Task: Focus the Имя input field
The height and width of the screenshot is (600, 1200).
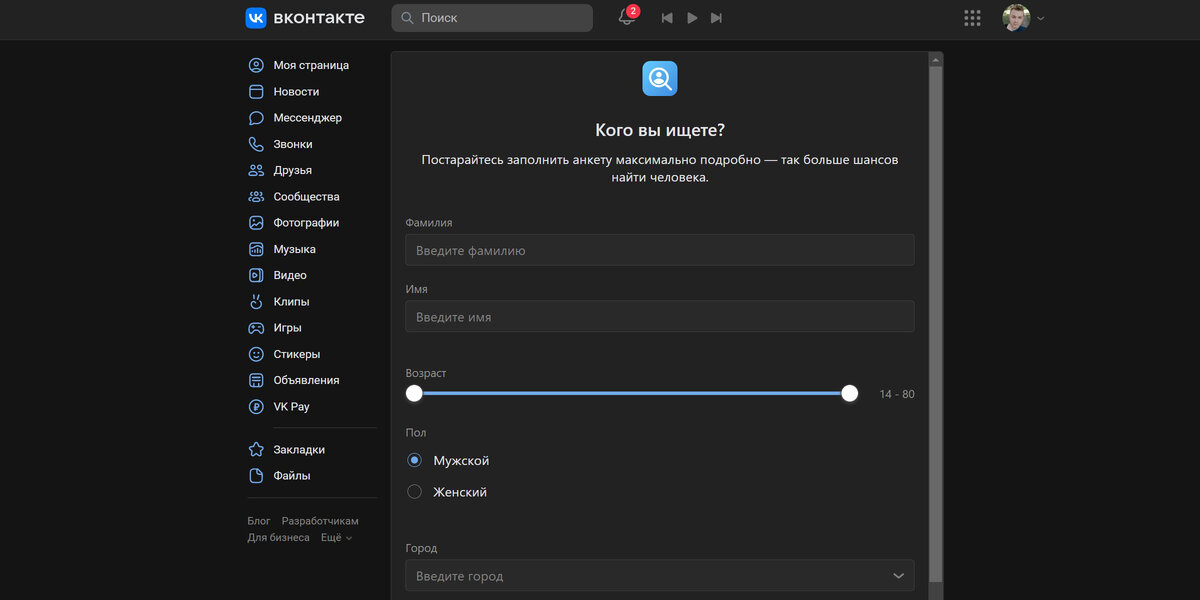Action: (660, 316)
